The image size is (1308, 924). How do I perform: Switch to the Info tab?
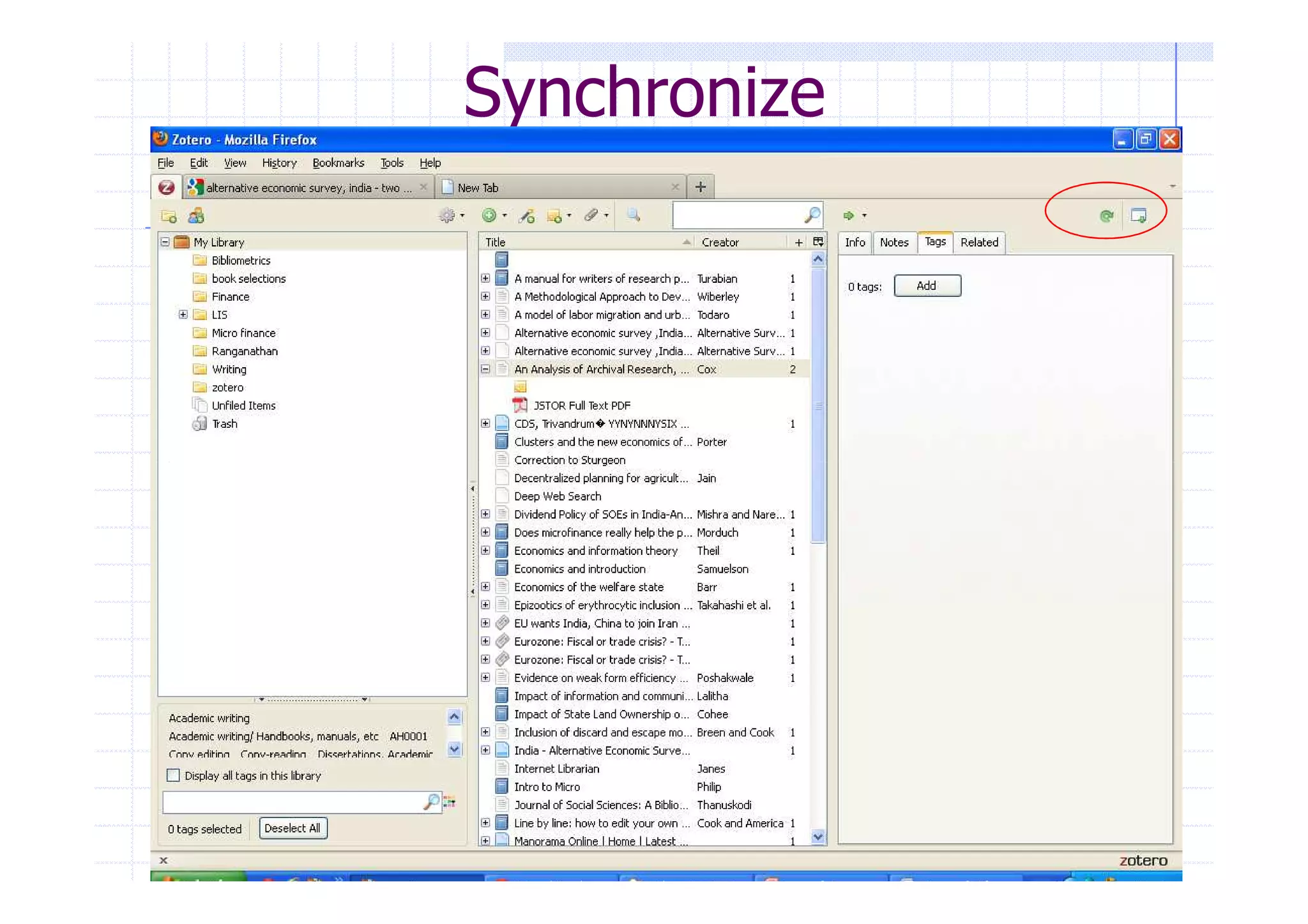855,243
